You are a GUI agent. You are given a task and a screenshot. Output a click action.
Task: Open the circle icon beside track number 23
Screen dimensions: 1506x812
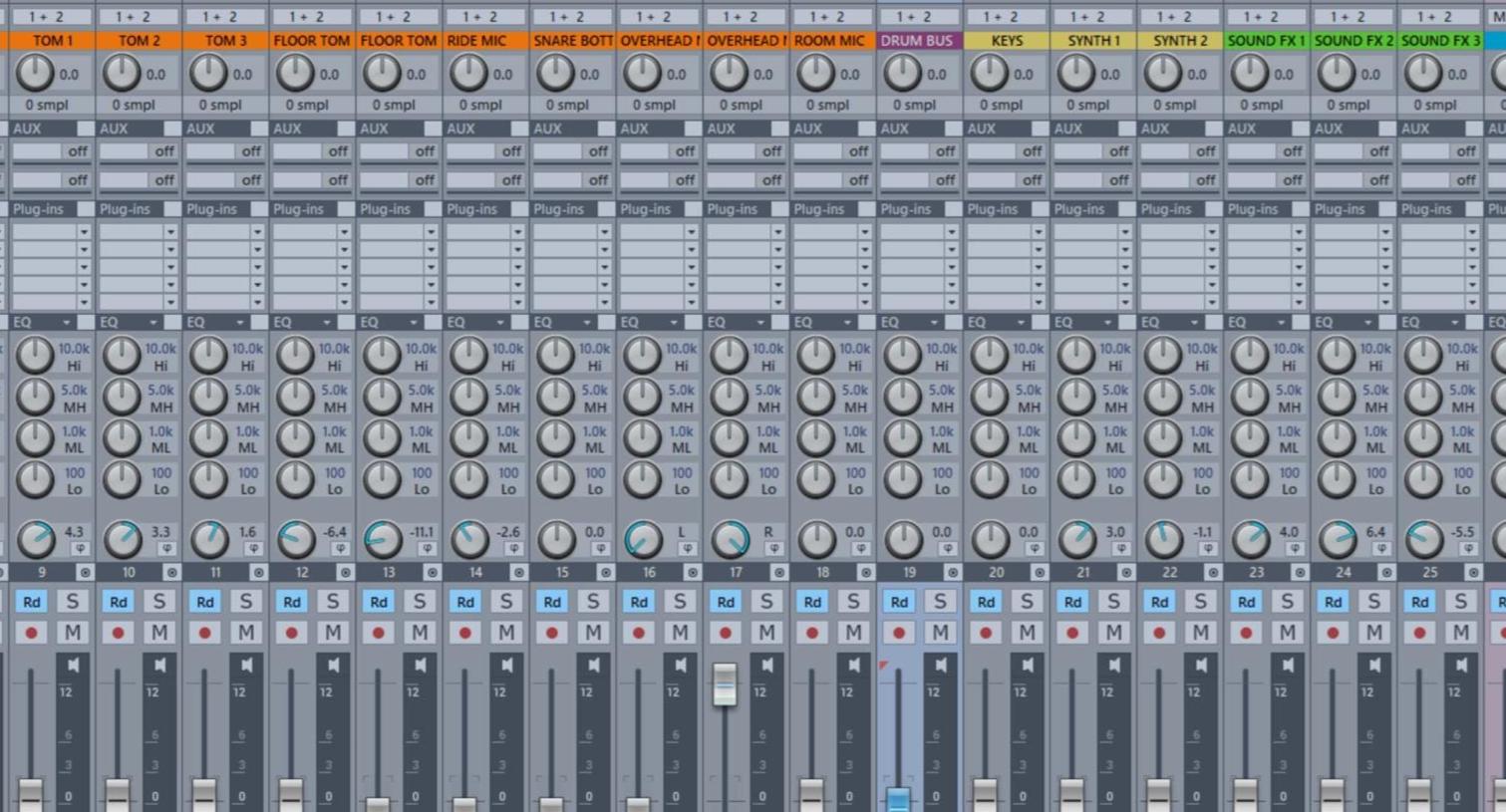pos(1299,573)
